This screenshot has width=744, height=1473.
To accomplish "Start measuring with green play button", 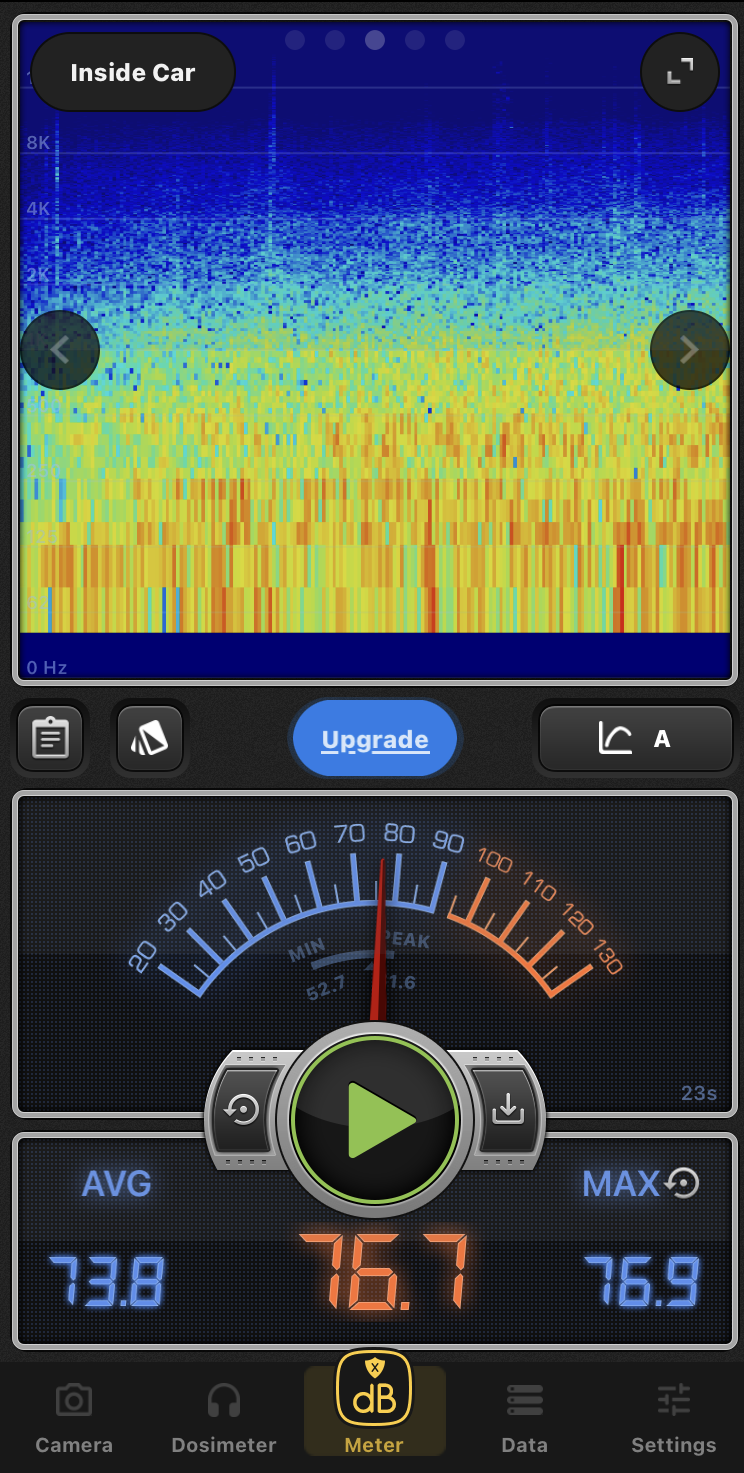I will [x=375, y=1119].
